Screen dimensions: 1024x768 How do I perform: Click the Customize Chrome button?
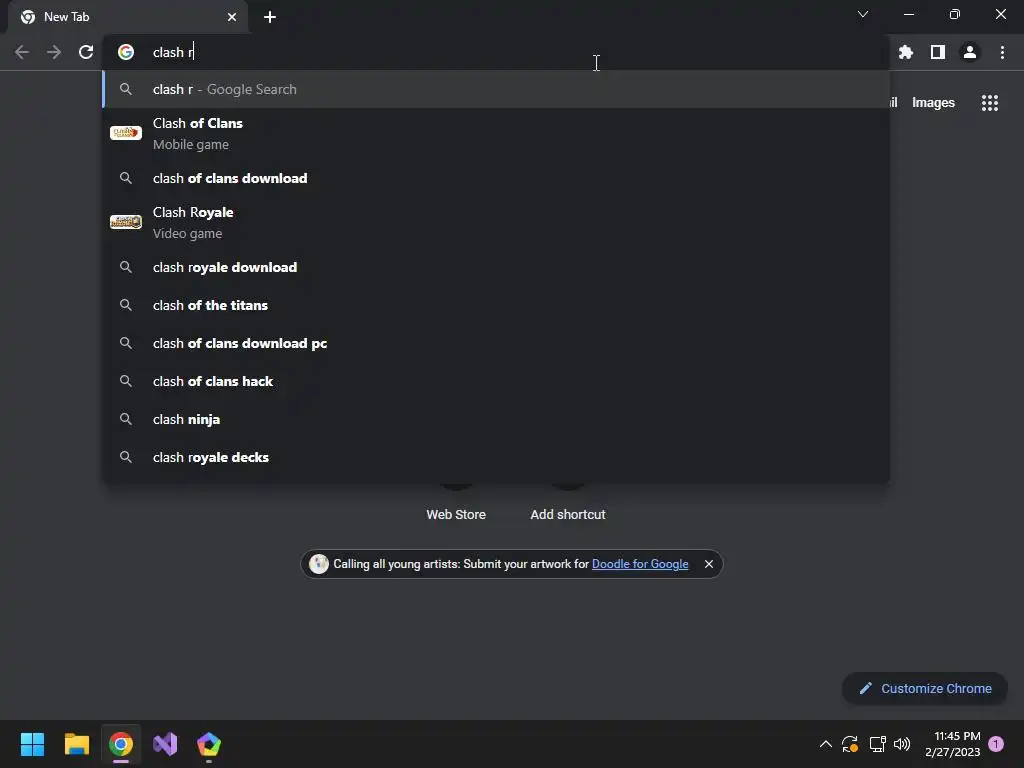tap(925, 688)
